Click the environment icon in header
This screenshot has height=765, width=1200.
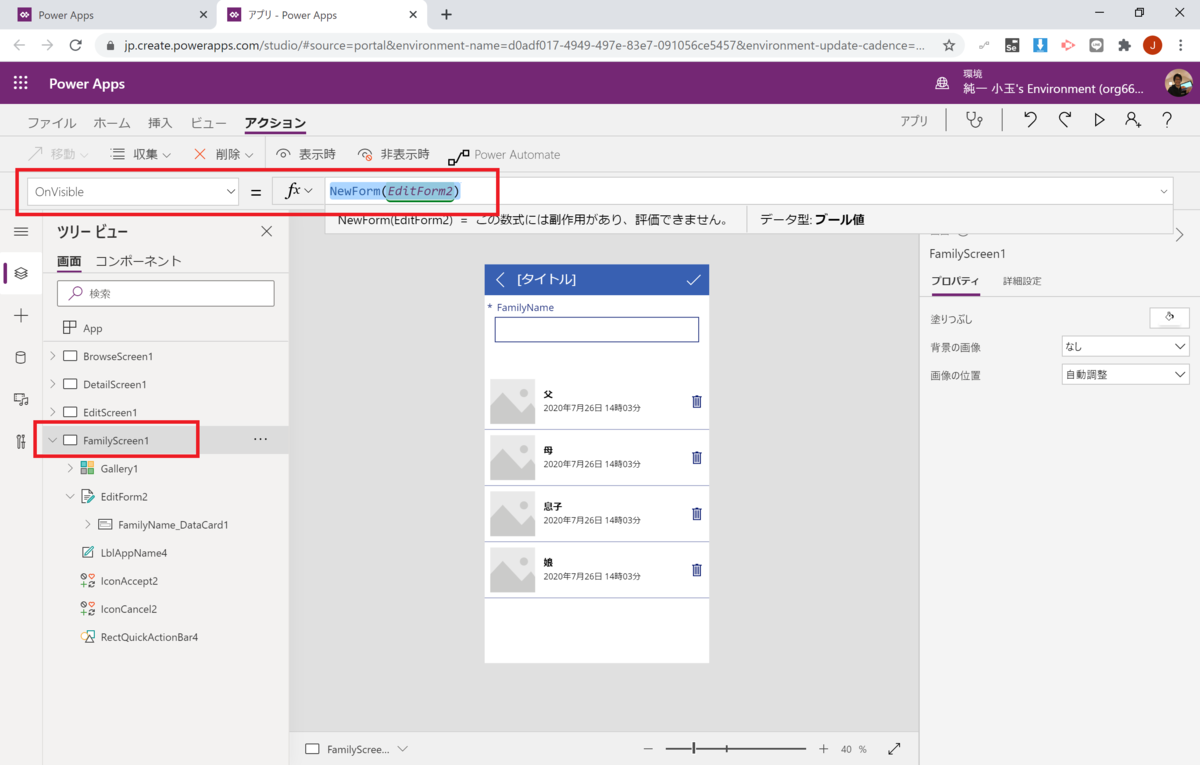pyautogui.click(x=942, y=84)
